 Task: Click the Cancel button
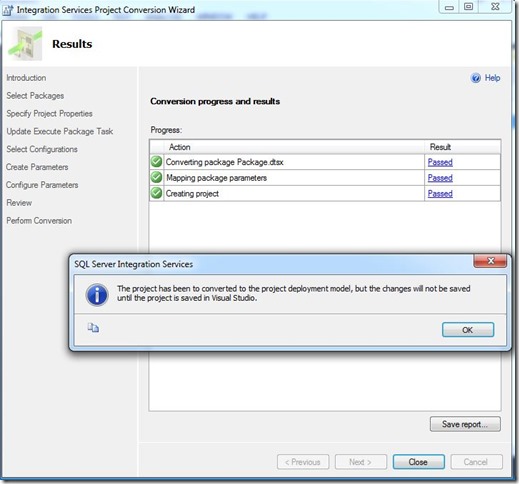coord(476,462)
